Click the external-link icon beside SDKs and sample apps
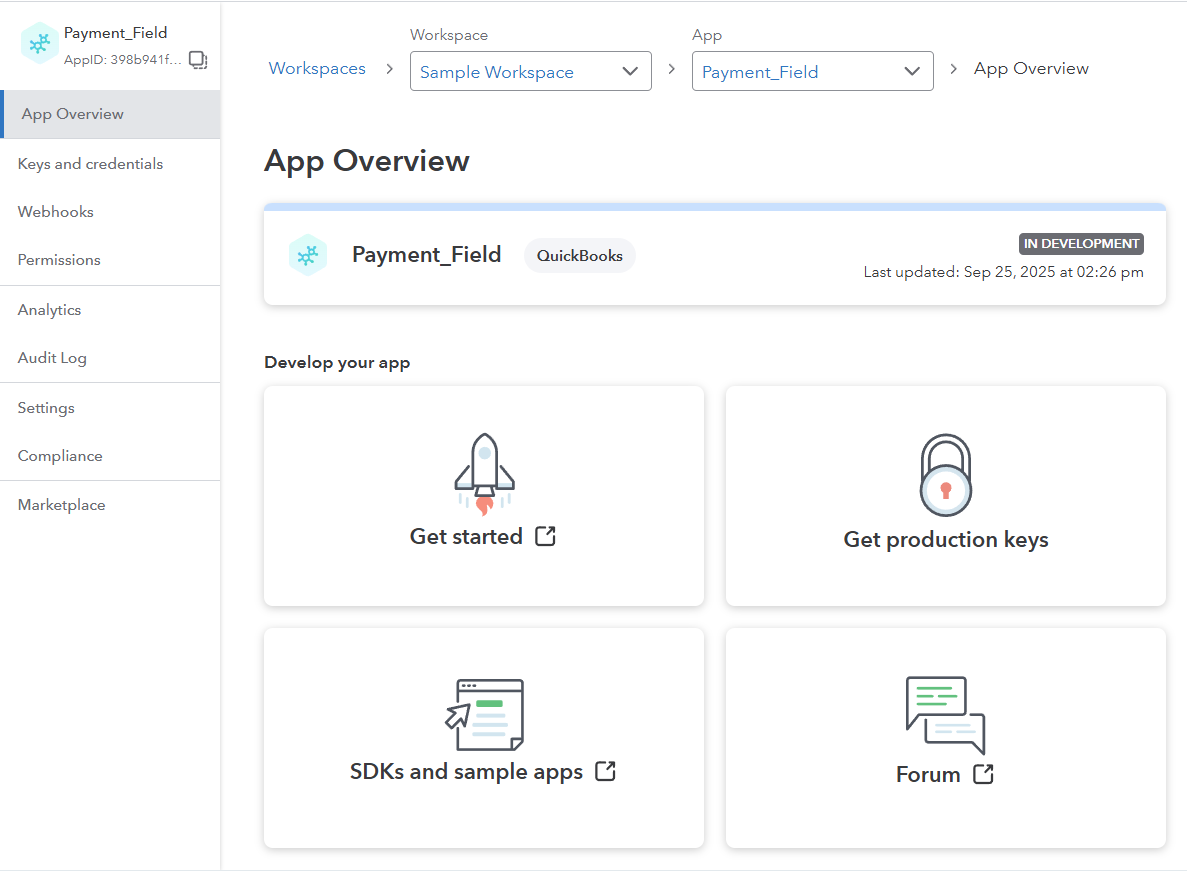The image size is (1187, 874). (x=606, y=771)
